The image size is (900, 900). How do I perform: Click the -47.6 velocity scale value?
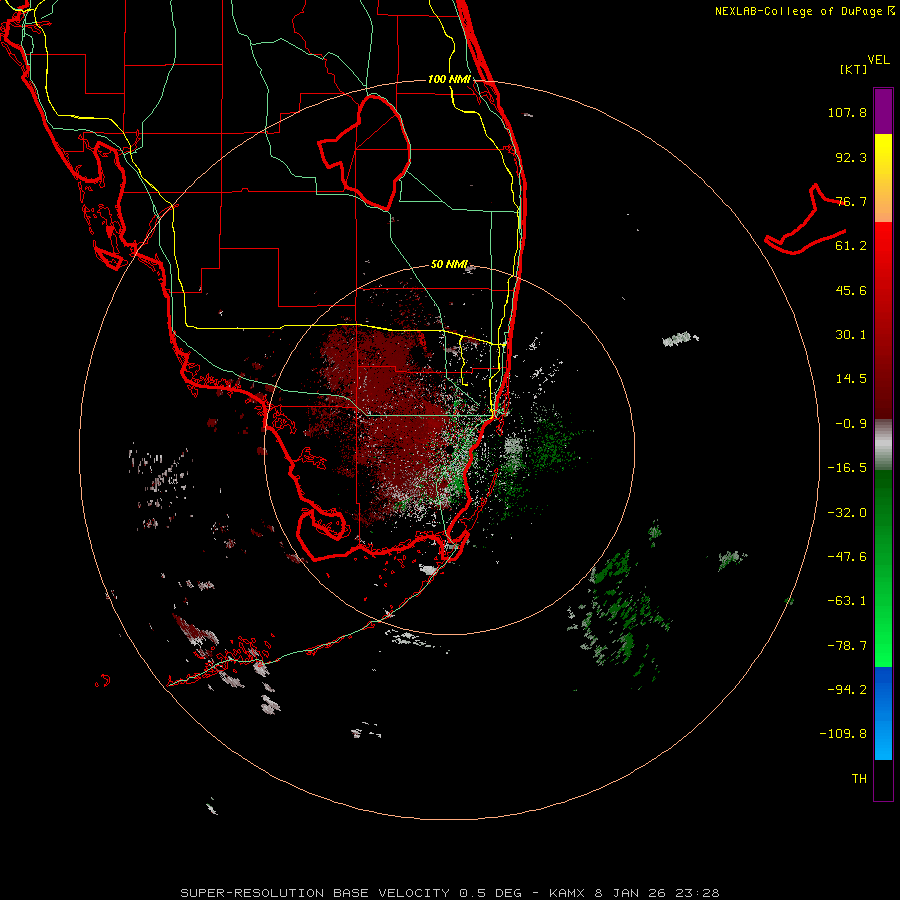[847, 557]
